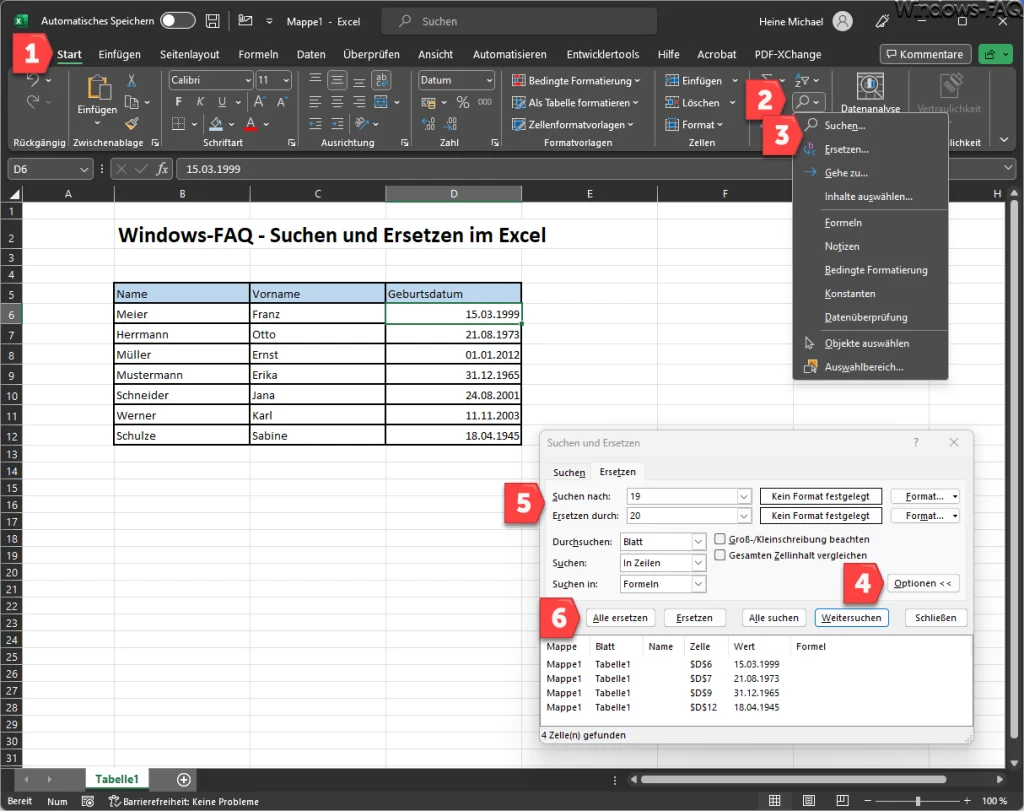
Task: Increase font size with large A
Action: click(x=259, y=102)
